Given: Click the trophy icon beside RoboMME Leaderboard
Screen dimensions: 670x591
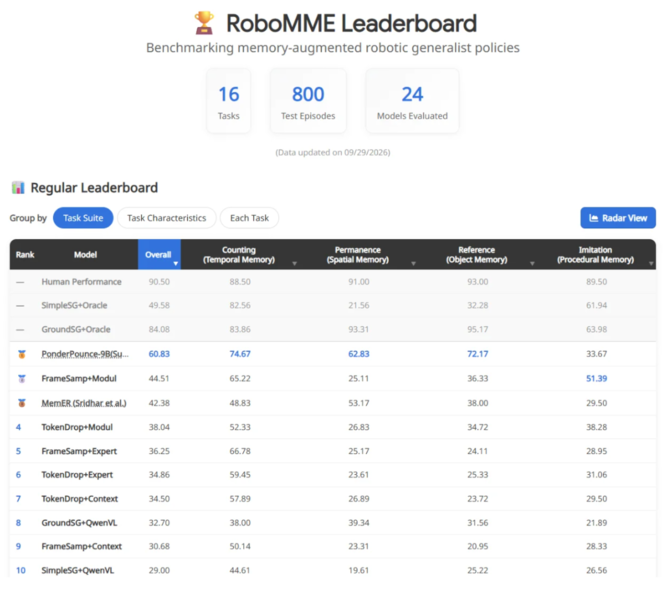Looking at the screenshot, I should (204, 23).
